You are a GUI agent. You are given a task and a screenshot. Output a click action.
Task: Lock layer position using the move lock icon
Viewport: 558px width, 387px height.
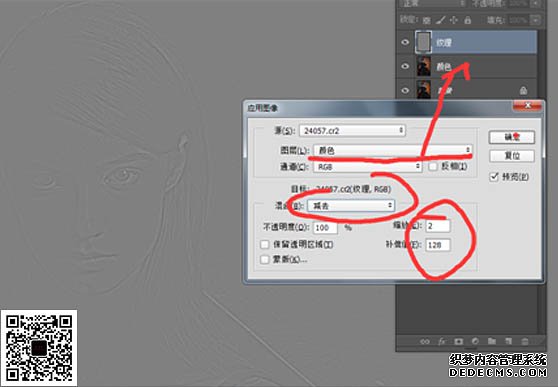tap(453, 20)
